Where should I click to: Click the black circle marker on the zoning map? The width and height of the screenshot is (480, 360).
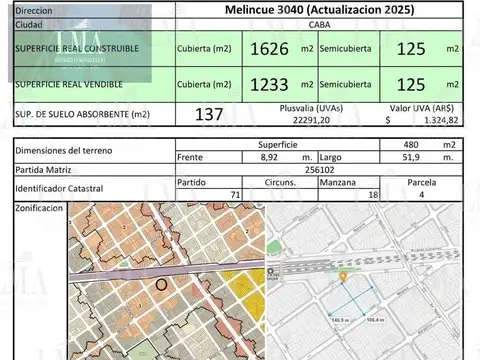pos(161,285)
